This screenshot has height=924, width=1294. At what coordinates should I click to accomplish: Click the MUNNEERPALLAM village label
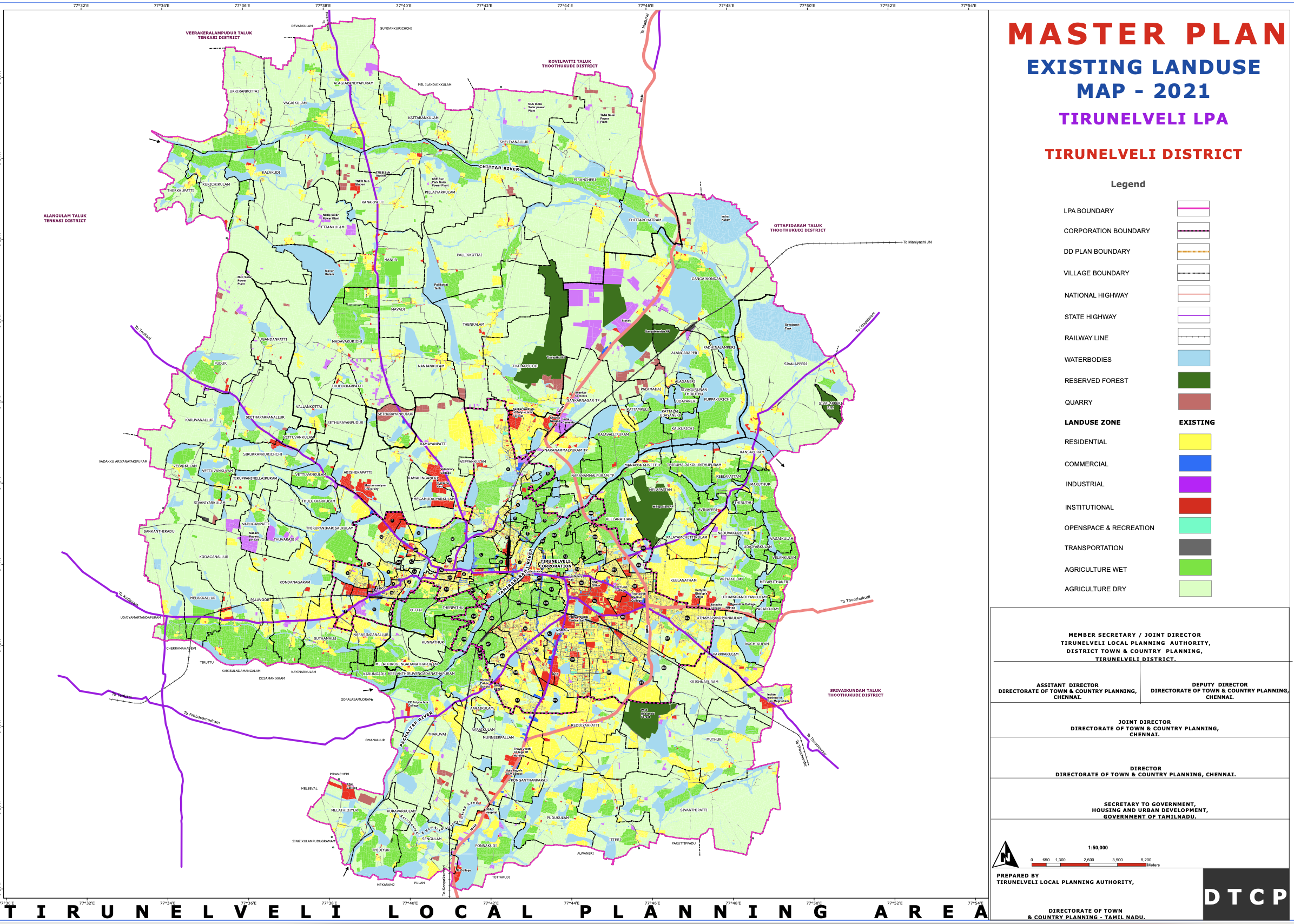[498, 737]
